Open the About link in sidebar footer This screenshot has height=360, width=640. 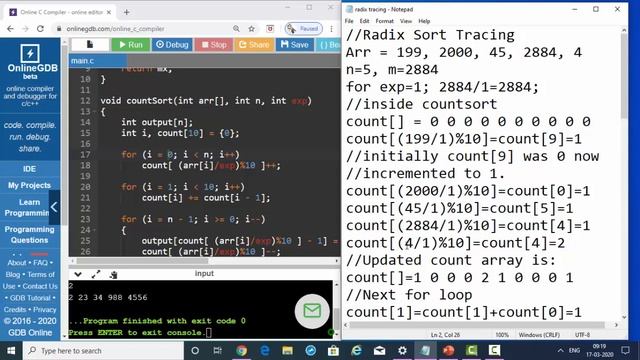[x=17, y=263]
